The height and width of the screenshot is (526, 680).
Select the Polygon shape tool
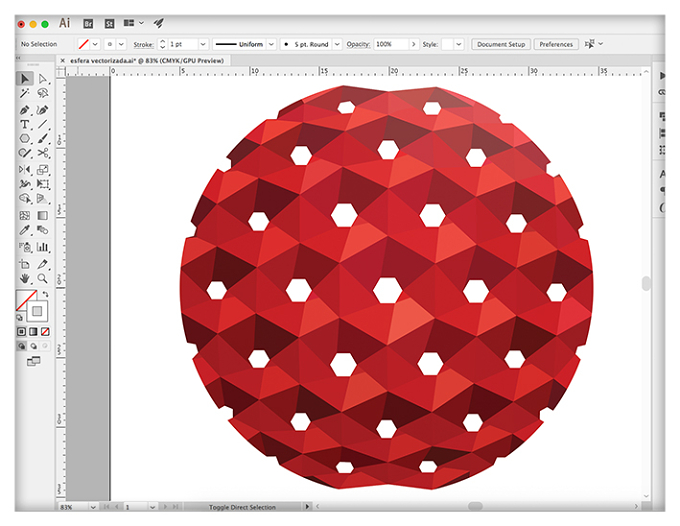[x=25, y=138]
